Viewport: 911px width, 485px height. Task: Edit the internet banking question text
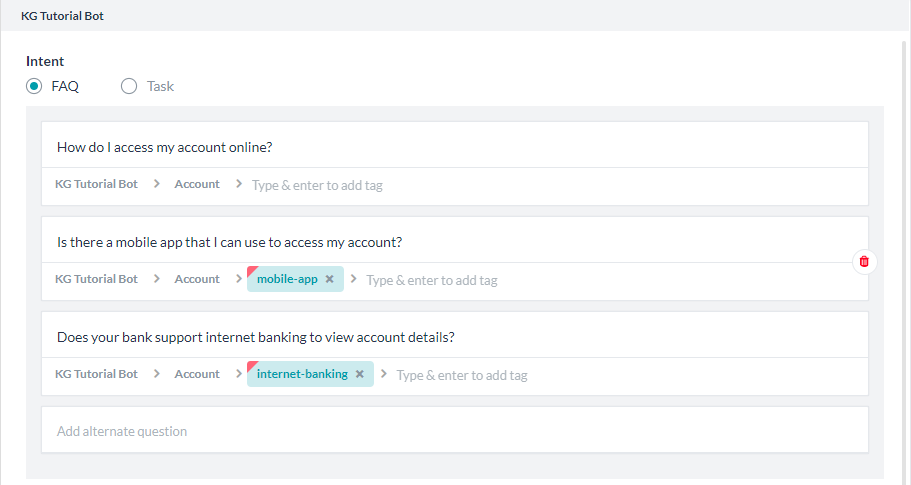point(256,337)
